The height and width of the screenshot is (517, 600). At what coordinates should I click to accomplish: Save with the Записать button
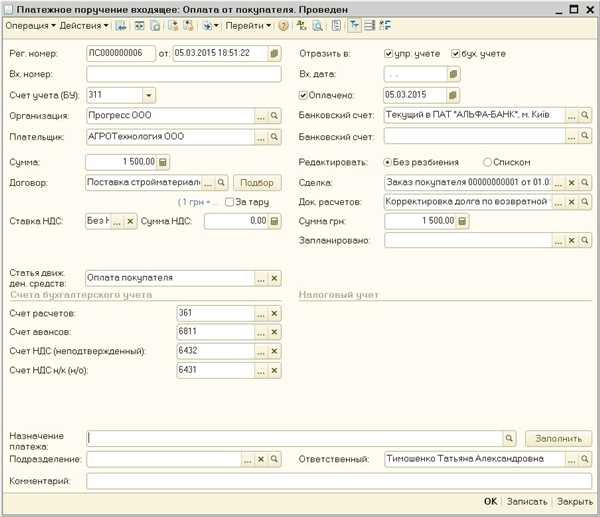pos(527,501)
